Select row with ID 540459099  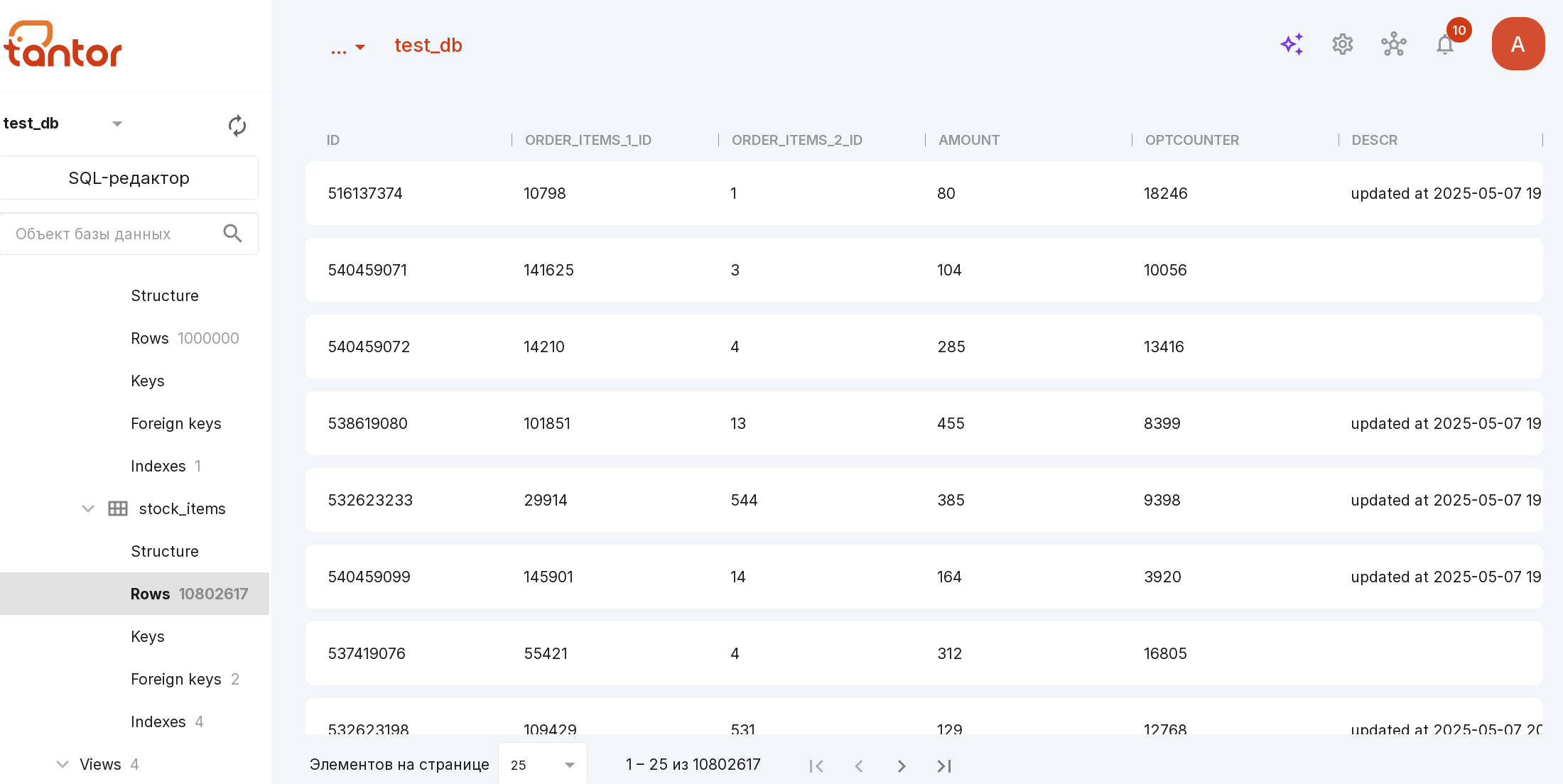coord(924,577)
